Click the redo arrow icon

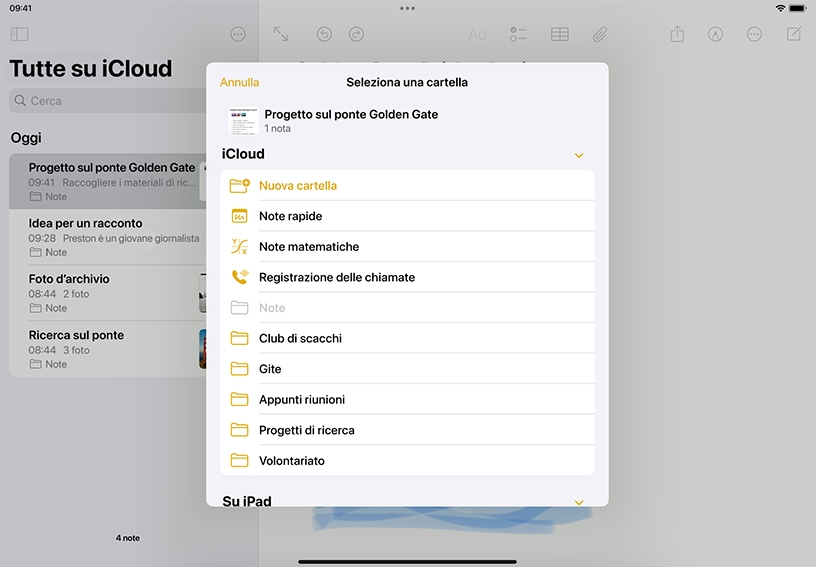click(x=356, y=34)
